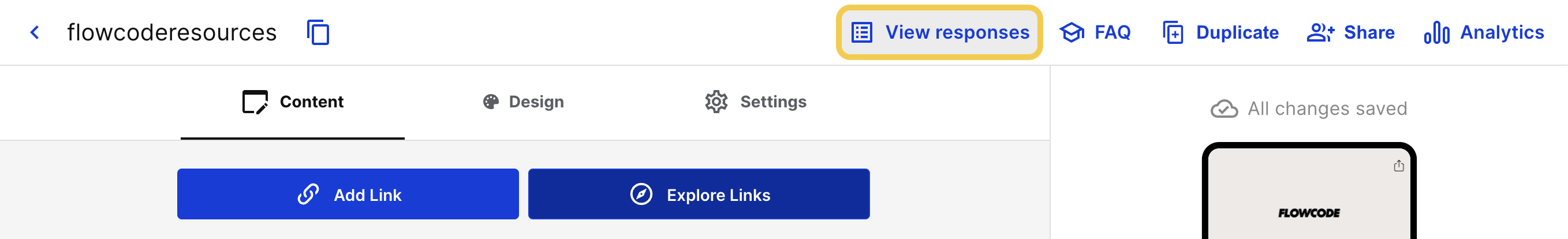
Task: Click the back arrow chevron
Action: pos(35,32)
